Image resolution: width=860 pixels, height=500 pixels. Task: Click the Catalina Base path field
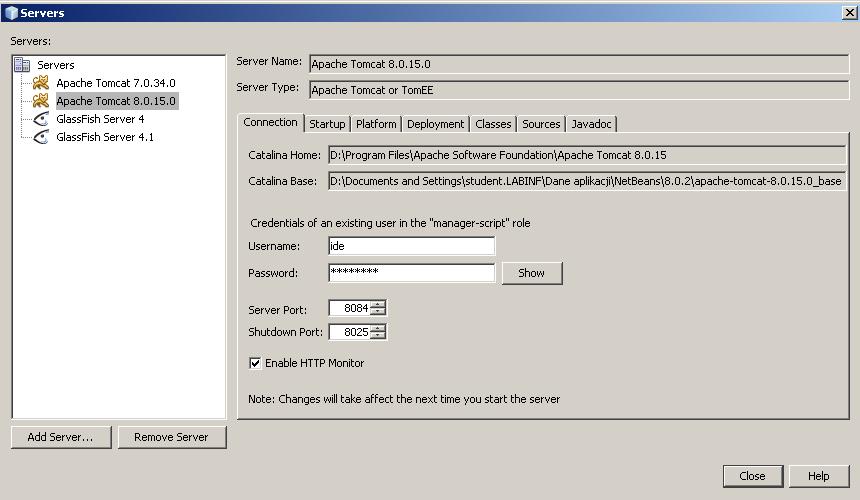(587, 181)
